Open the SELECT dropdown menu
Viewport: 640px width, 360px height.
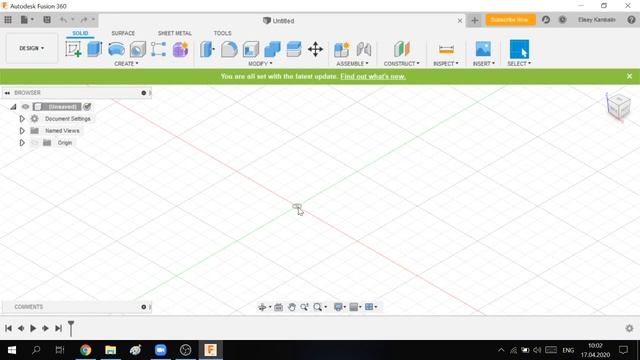pyautogui.click(x=519, y=64)
